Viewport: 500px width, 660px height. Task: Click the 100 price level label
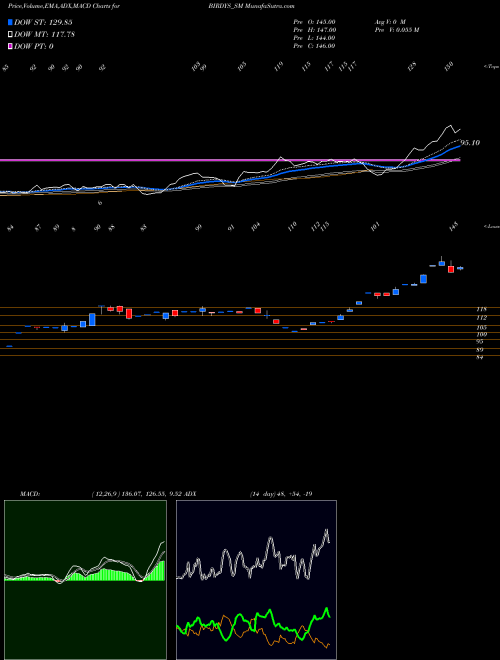tap(481, 335)
